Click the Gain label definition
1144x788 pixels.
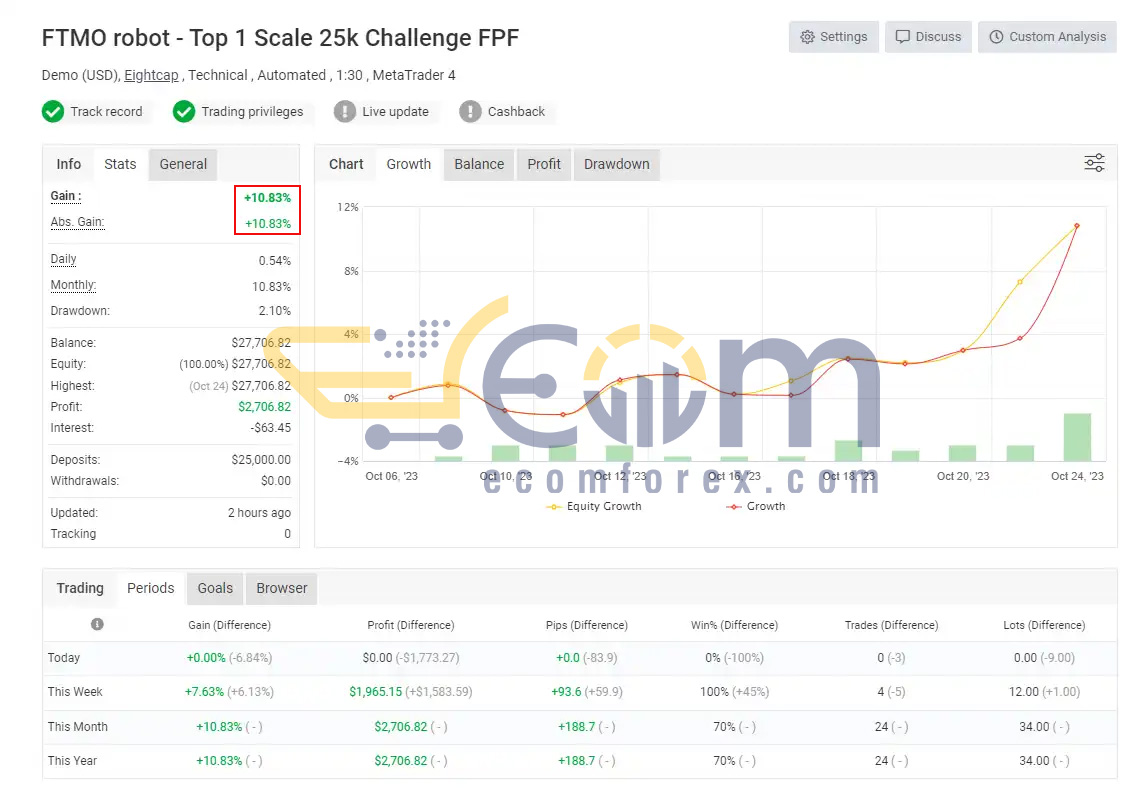(66, 196)
